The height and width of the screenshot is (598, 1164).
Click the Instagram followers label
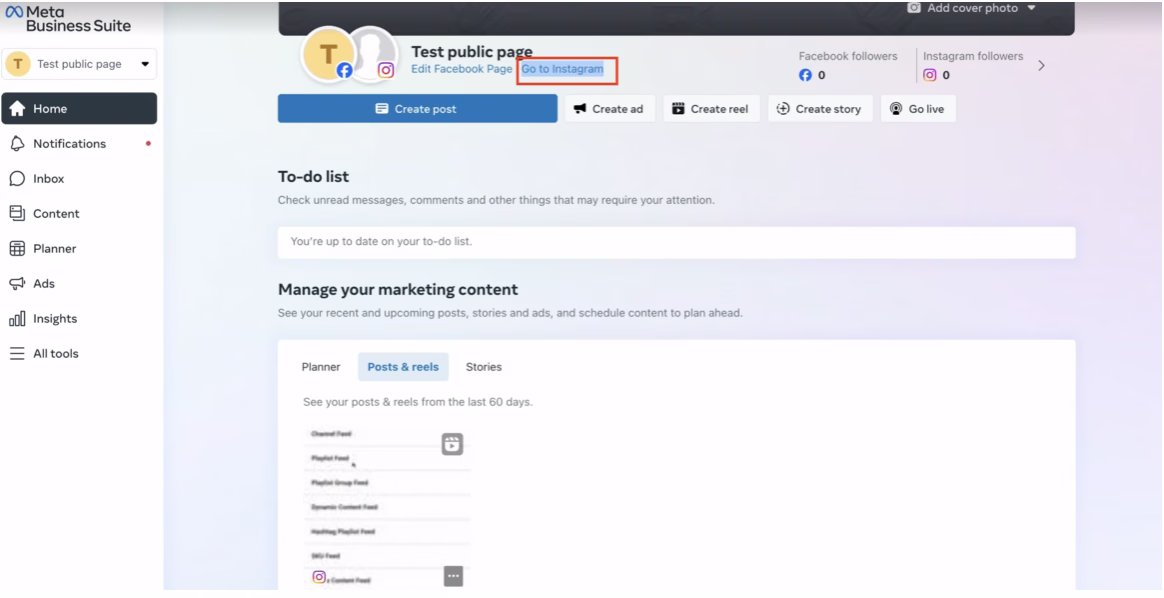[973, 56]
